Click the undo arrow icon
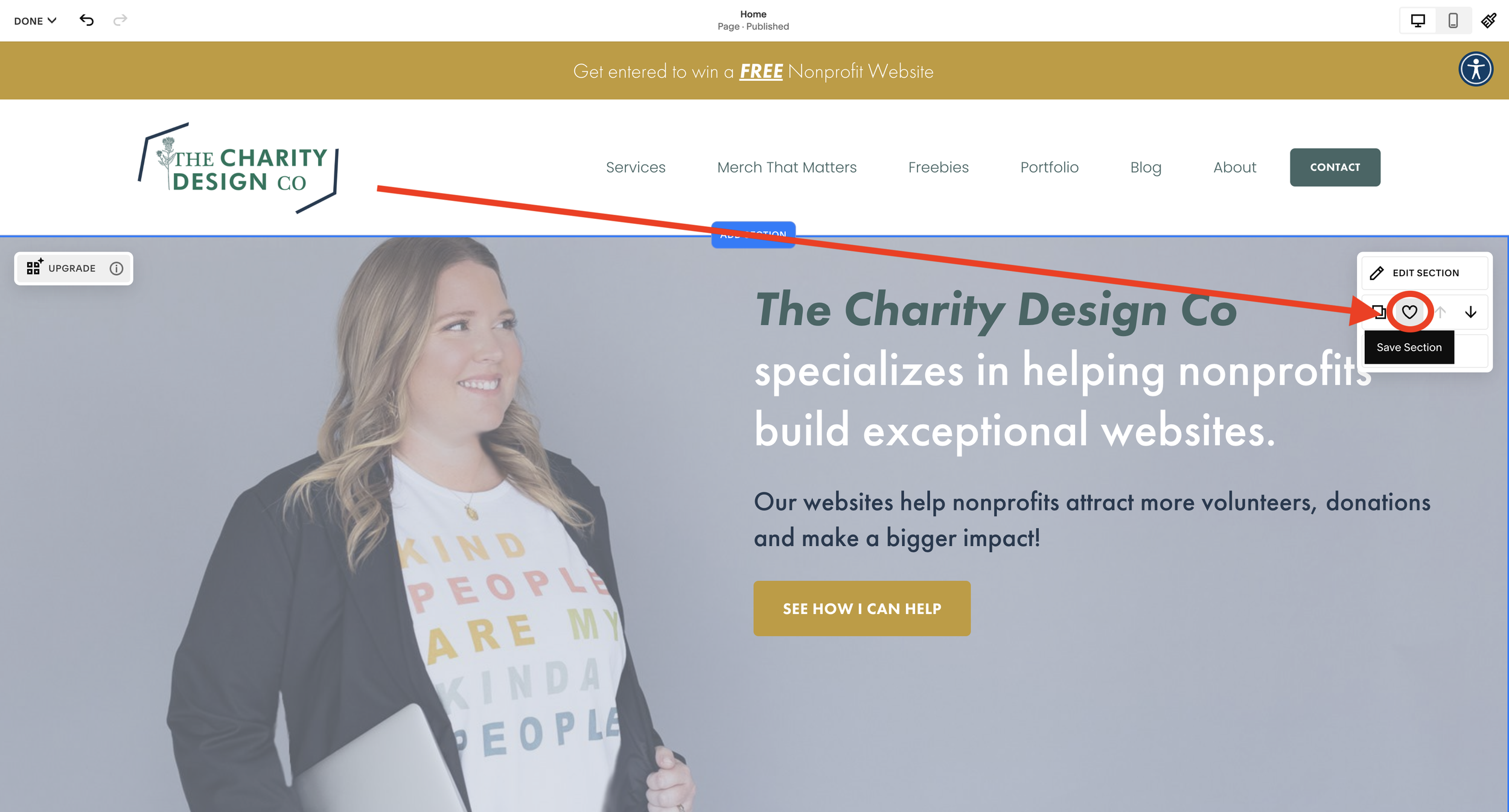Image resolution: width=1509 pixels, height=812 pixels. 86,21
